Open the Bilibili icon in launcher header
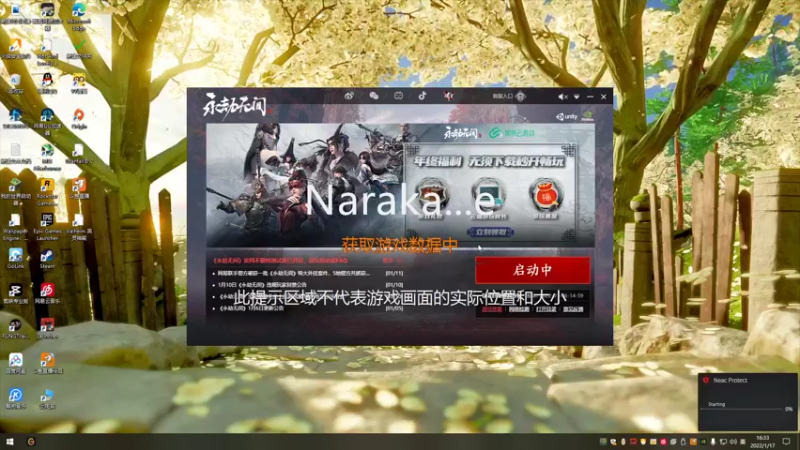Screen dimensions: 800x450 [x=398, y=96]
